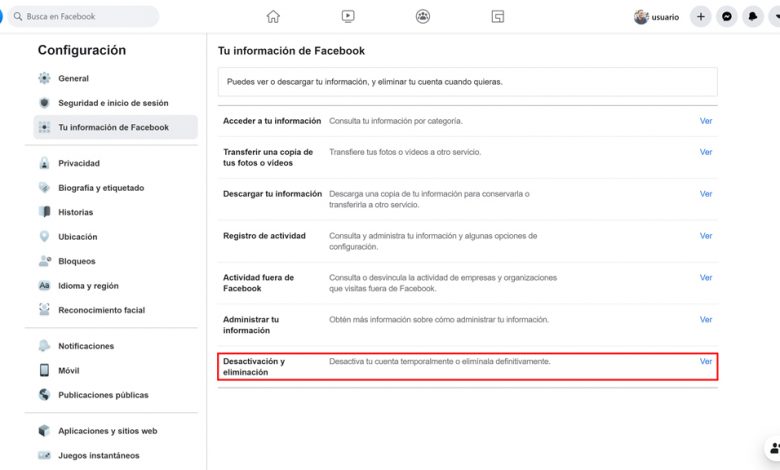Click the plus Create button
780x470 pixels.
(x=700, y=17)
